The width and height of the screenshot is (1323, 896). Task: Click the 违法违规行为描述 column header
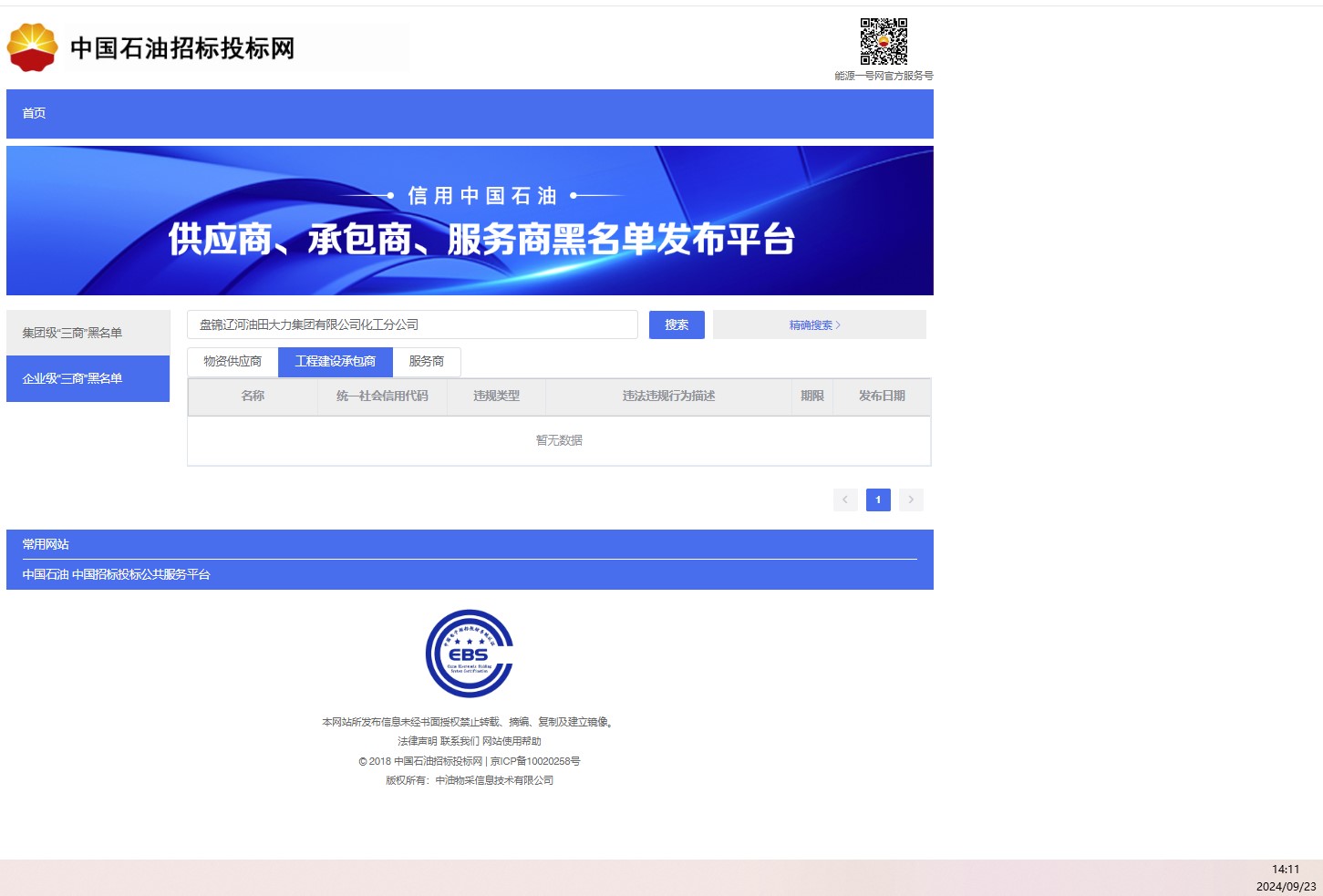pos(668,397)
